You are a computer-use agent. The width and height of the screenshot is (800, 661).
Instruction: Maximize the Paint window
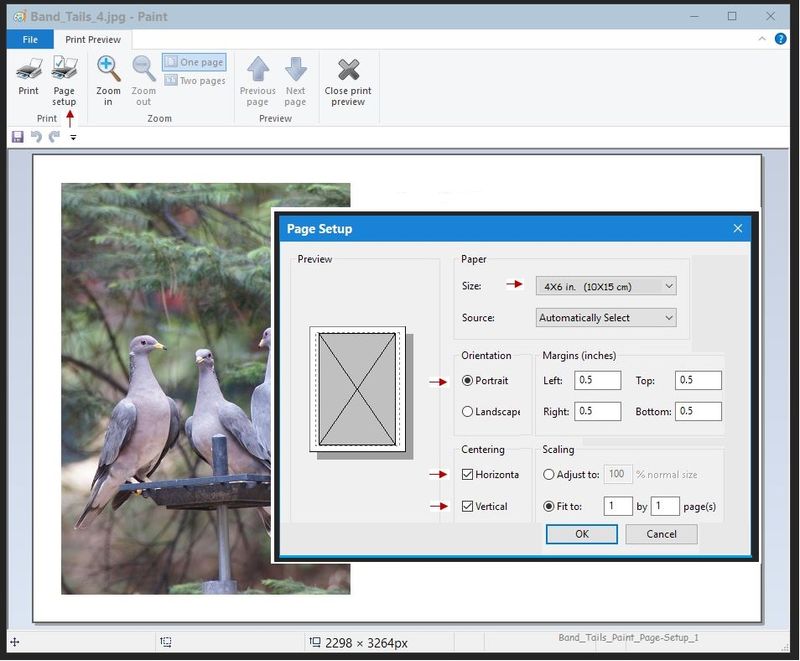point(732,16)
